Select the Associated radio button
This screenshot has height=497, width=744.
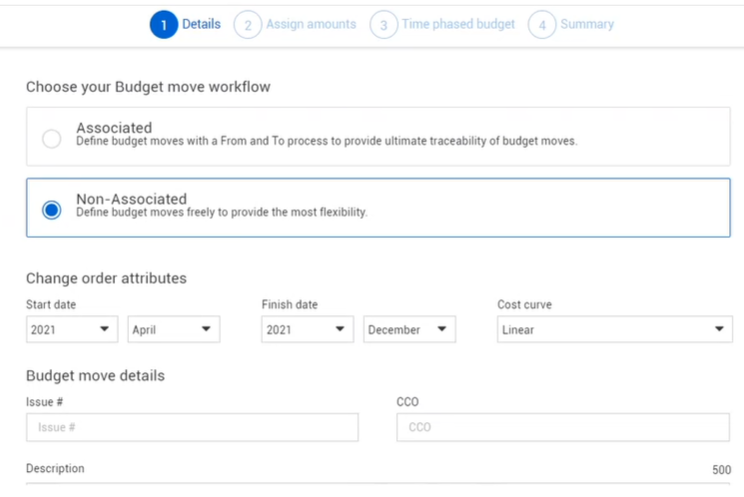click(51, 139)
